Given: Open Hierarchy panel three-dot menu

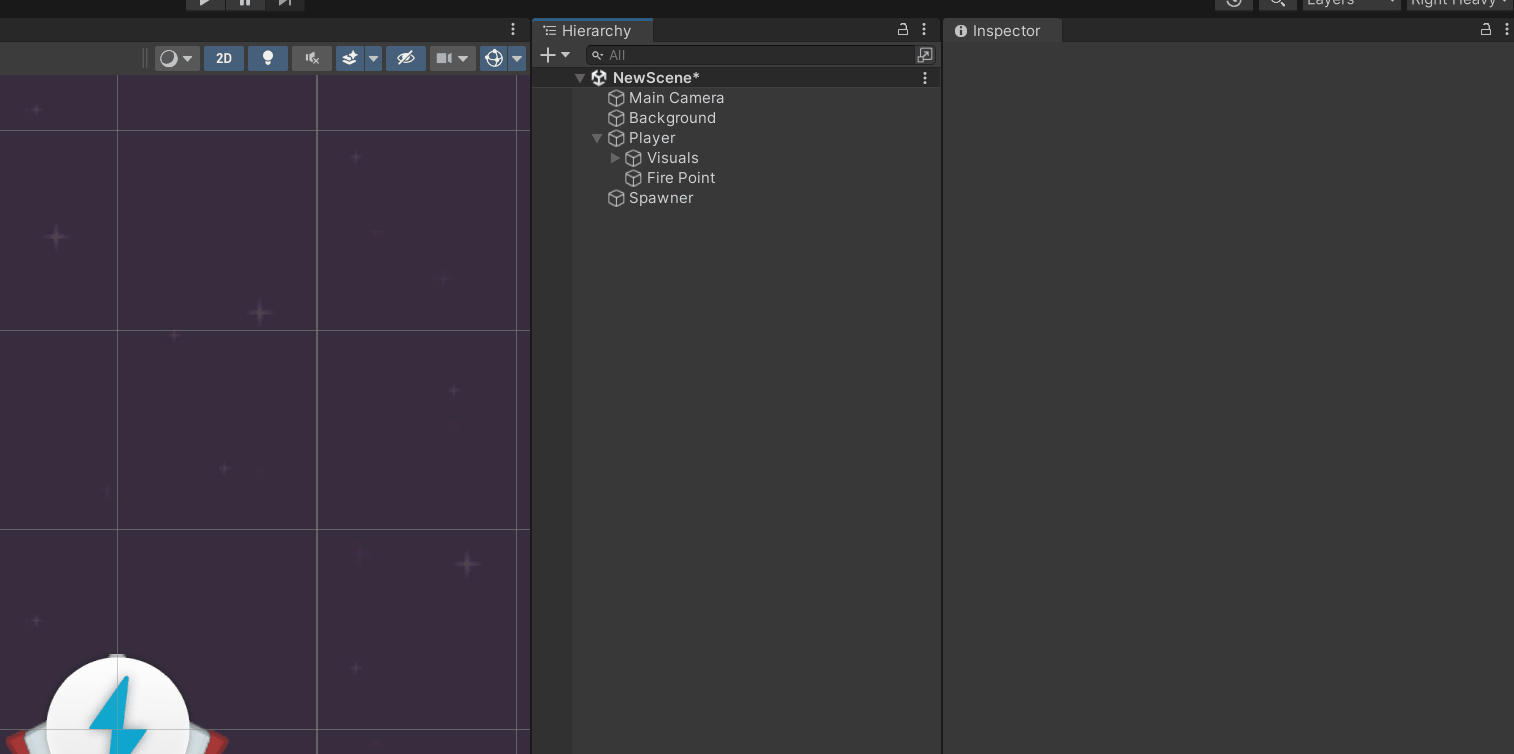Looking at the screenshot, I should click(x=924, y=30).
